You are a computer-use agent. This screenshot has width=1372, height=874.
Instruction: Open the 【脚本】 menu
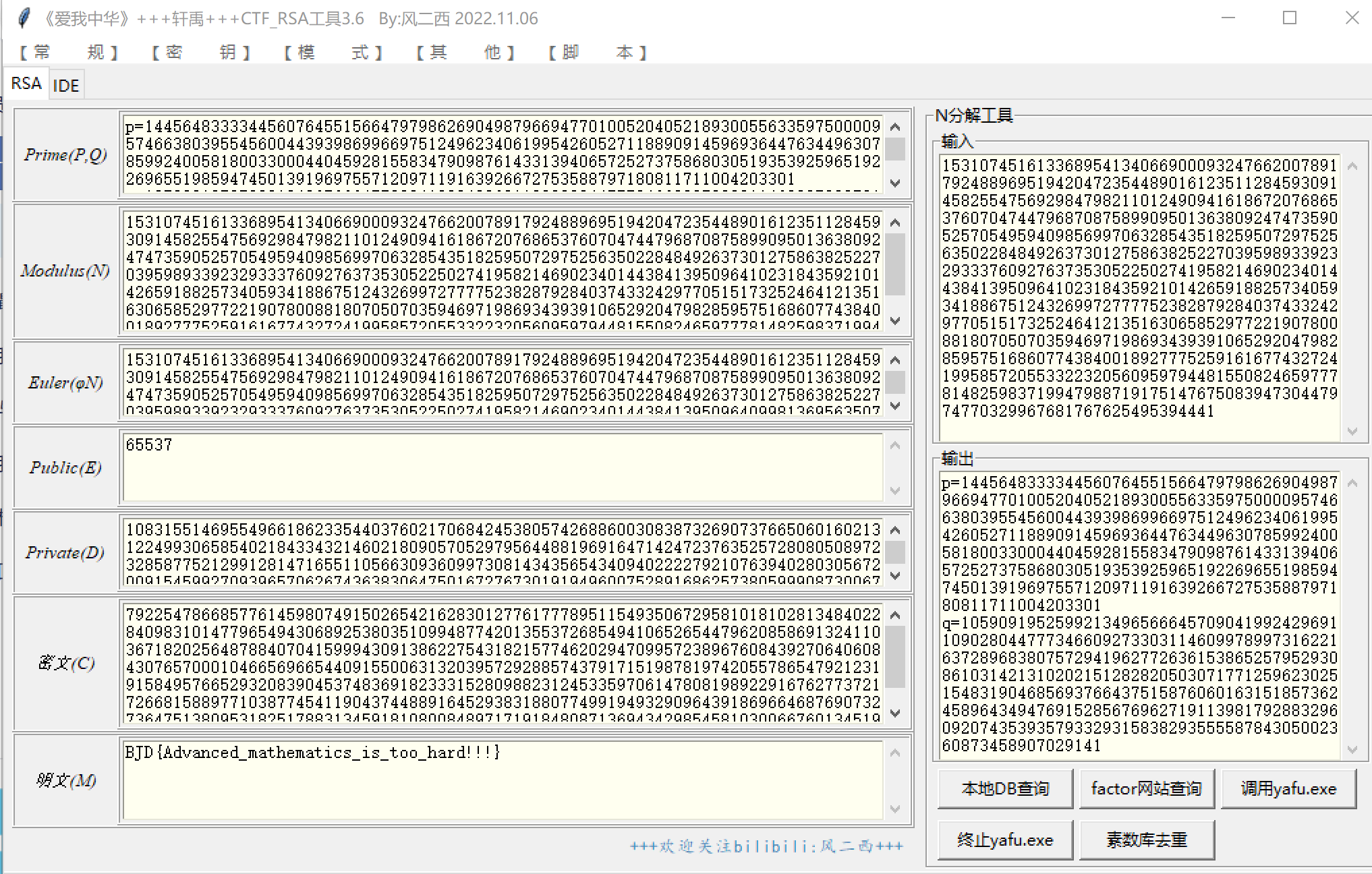[597, 53]
